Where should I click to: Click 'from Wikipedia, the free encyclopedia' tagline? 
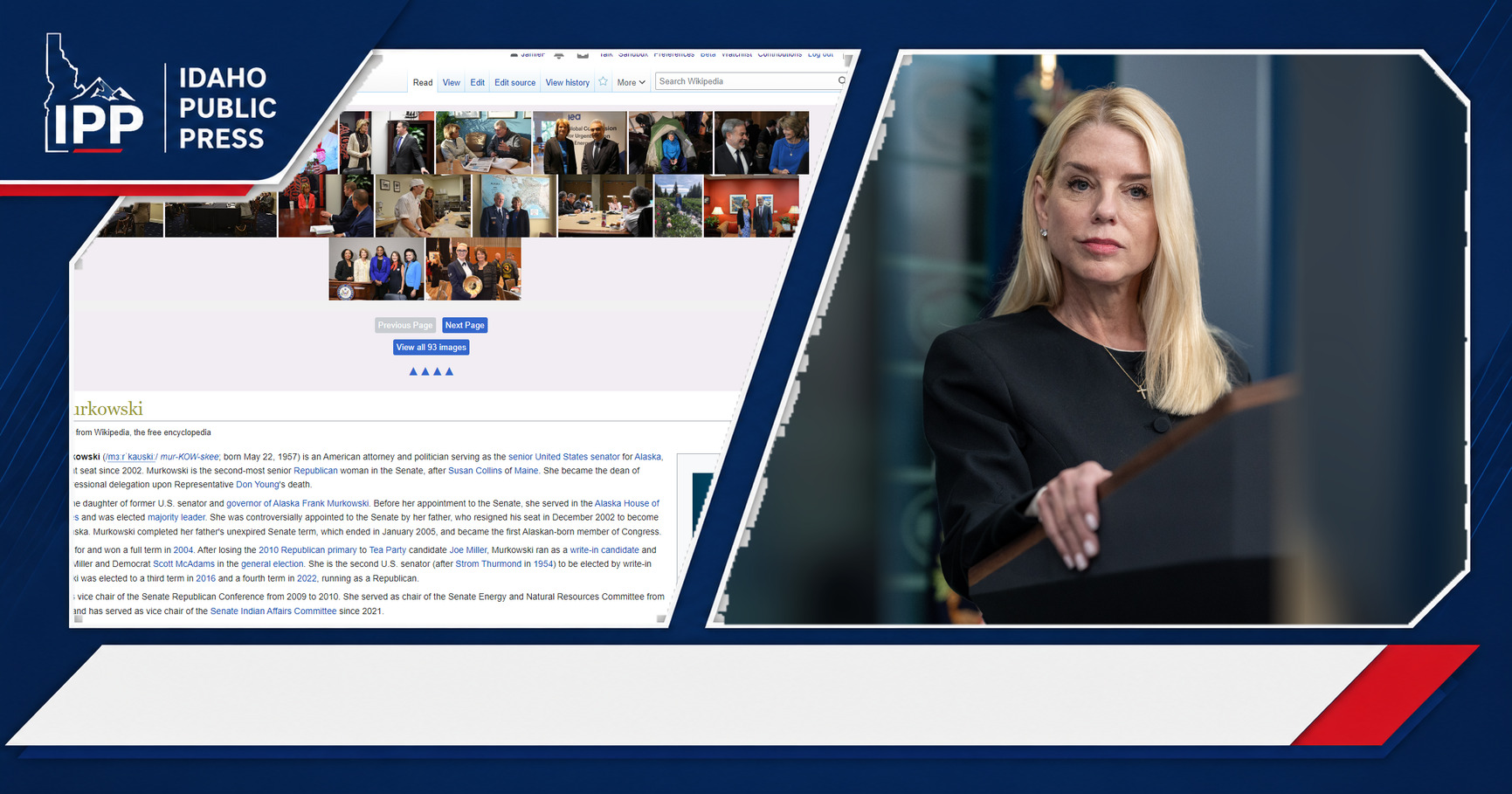coord(143,432)
